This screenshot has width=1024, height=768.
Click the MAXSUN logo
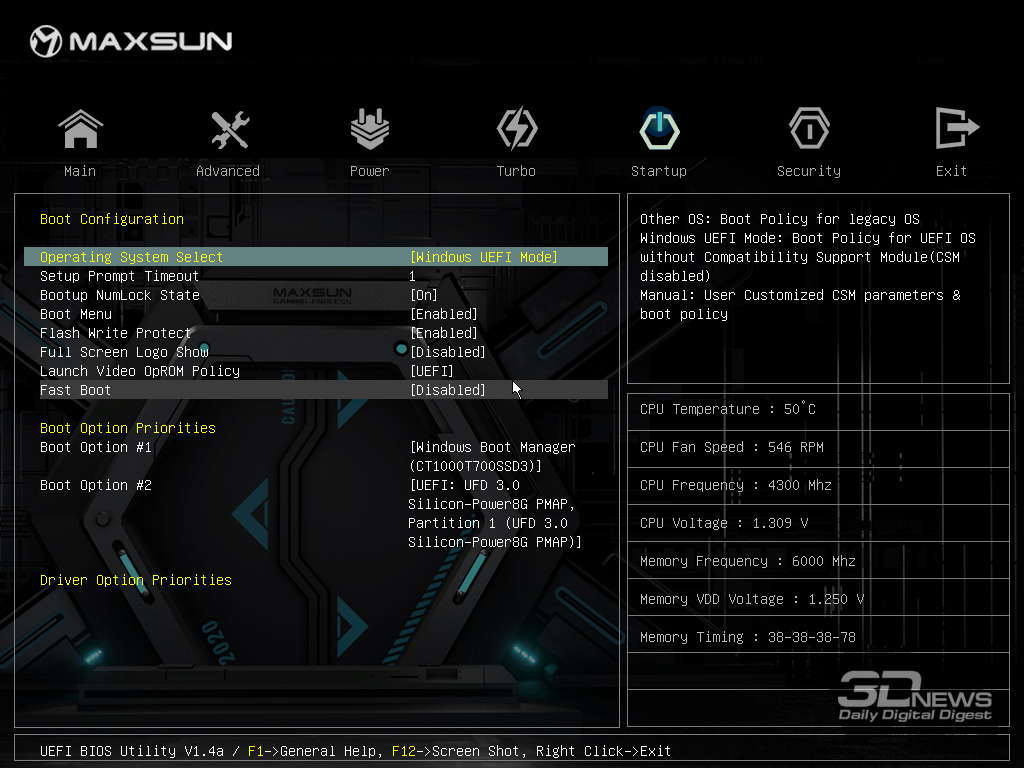click(131, 41)
